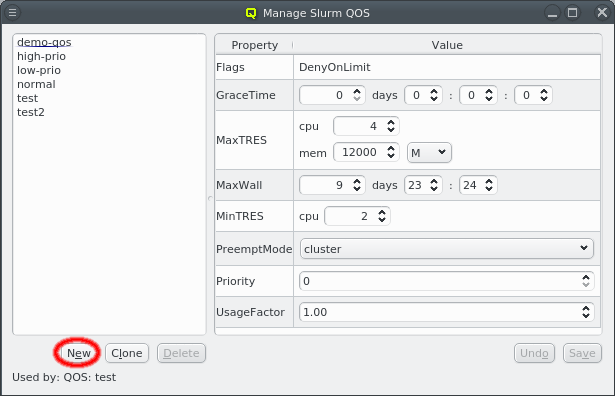Click the DenyOnLimit flags value
This screenshot has height=396, width=615.
coord(335,67)
